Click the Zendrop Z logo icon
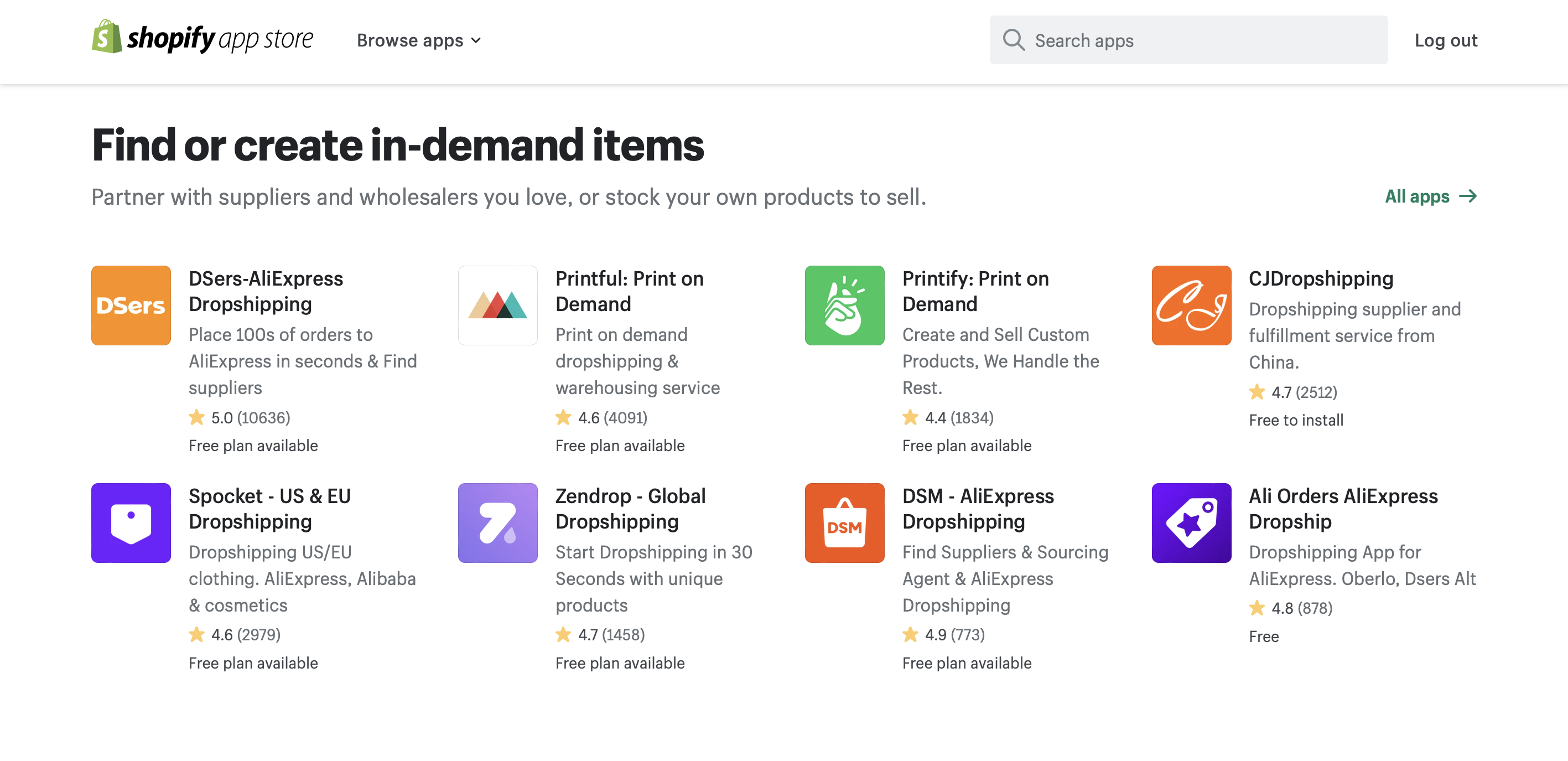The image size is (1568, 761). pyautogui.click(x=497, y=522)
